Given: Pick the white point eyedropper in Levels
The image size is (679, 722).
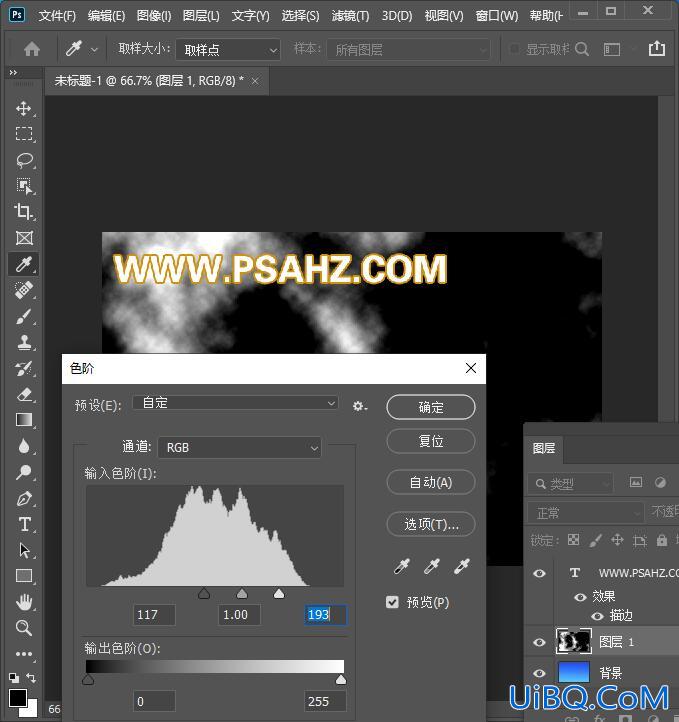Looking at the screenshot, I should coord(461,566).
